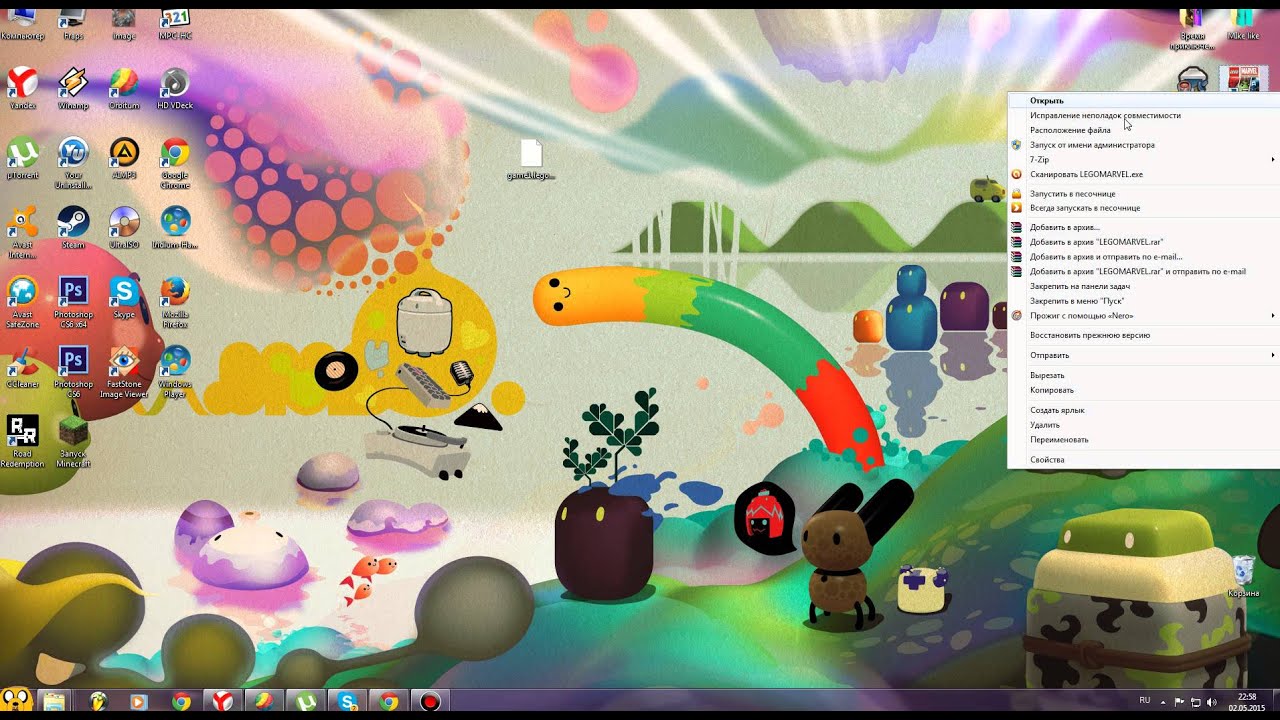The image size is (1280, 720).
Task: Switch to the recording app in taskbar
Action: pyautogui.click(x=430, y=701)
